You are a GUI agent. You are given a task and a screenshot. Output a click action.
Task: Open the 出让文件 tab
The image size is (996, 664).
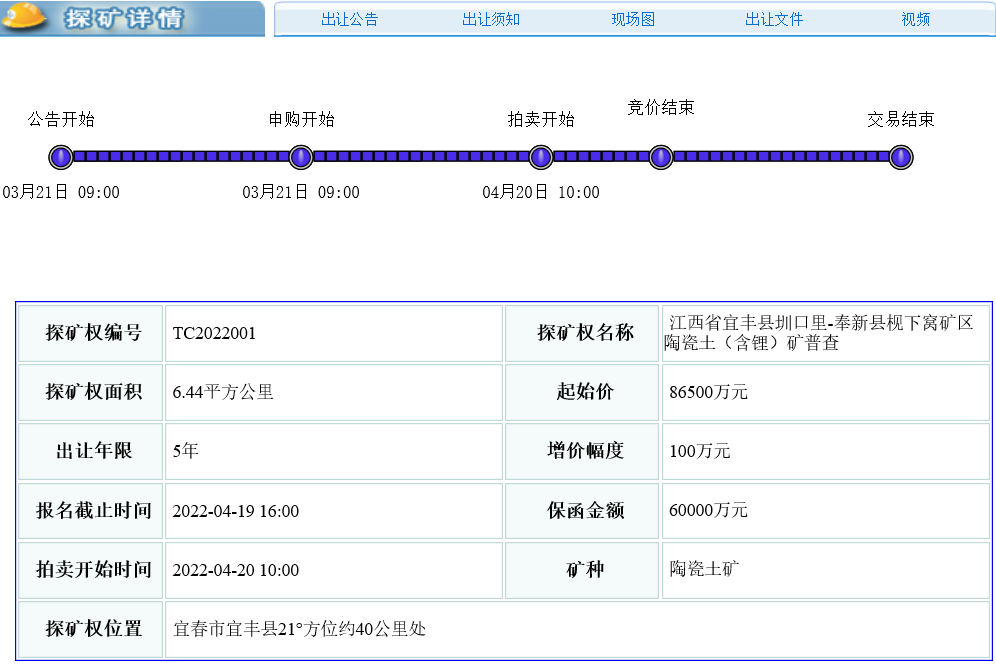[x=774, y=19]
